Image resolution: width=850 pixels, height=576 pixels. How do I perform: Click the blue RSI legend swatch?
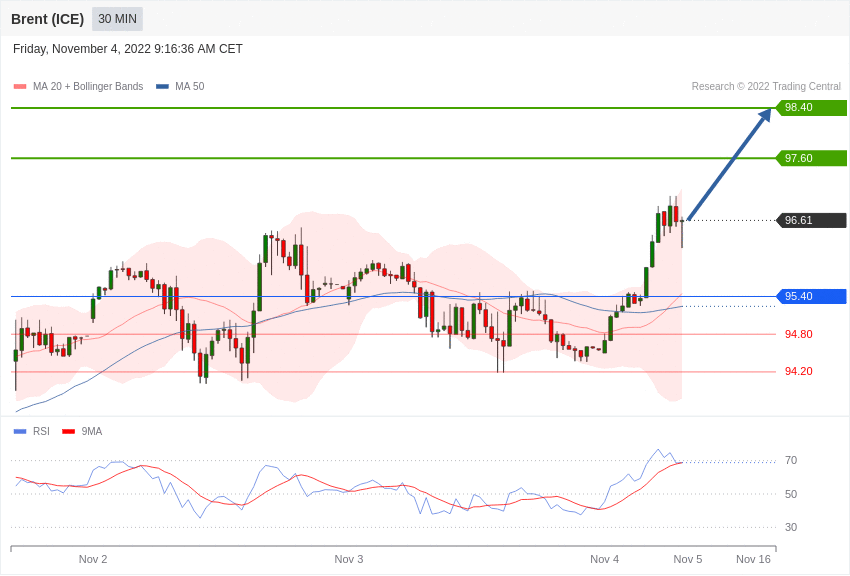(20, 432)
